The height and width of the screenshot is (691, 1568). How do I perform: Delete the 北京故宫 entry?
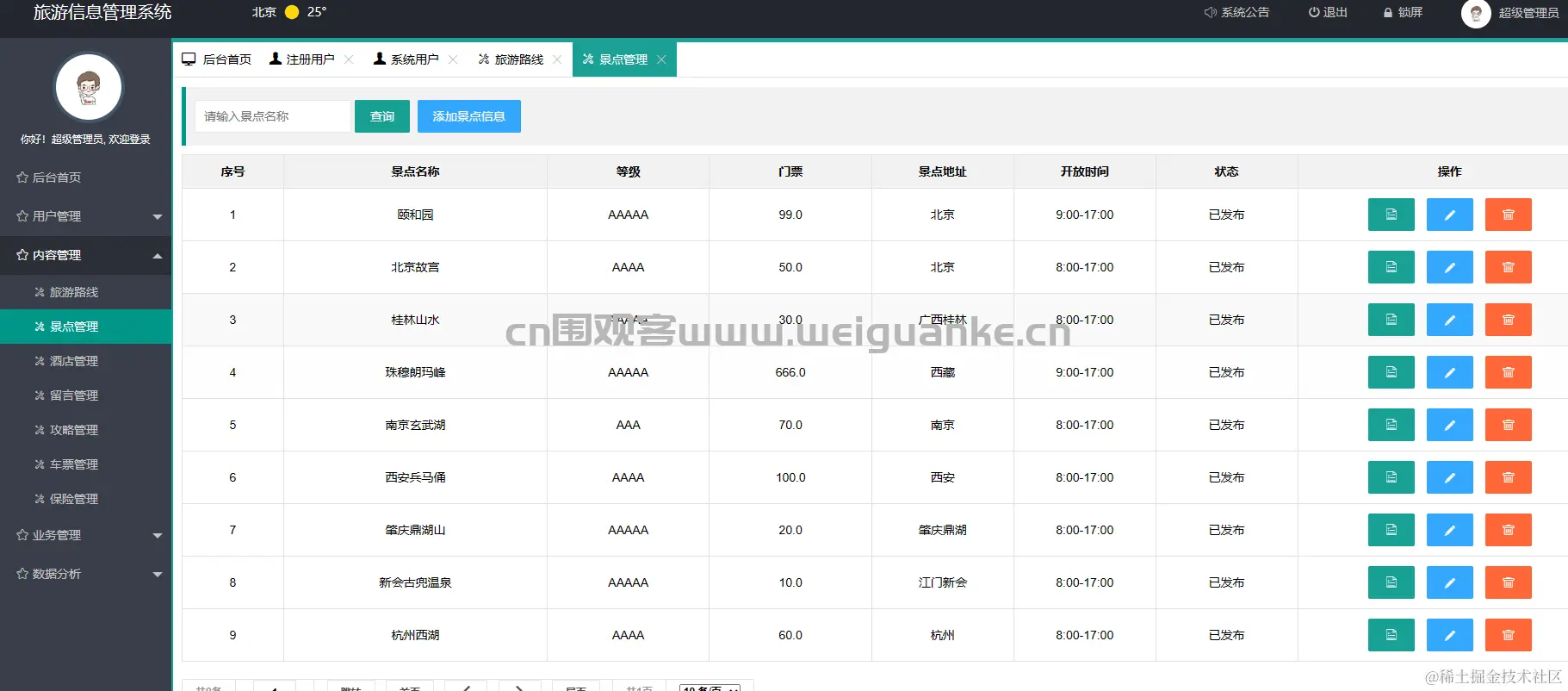(x=1508, y=267)
